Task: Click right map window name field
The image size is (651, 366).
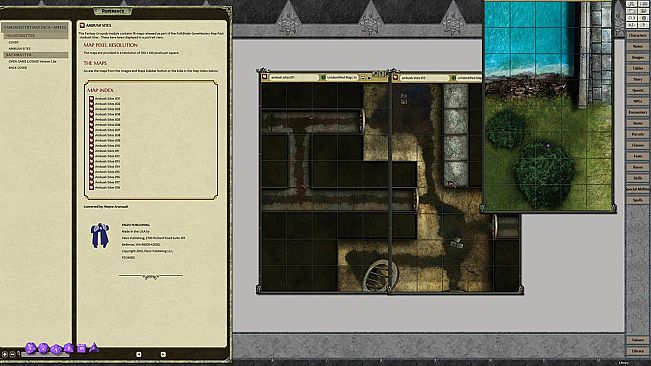Action: 424,78
